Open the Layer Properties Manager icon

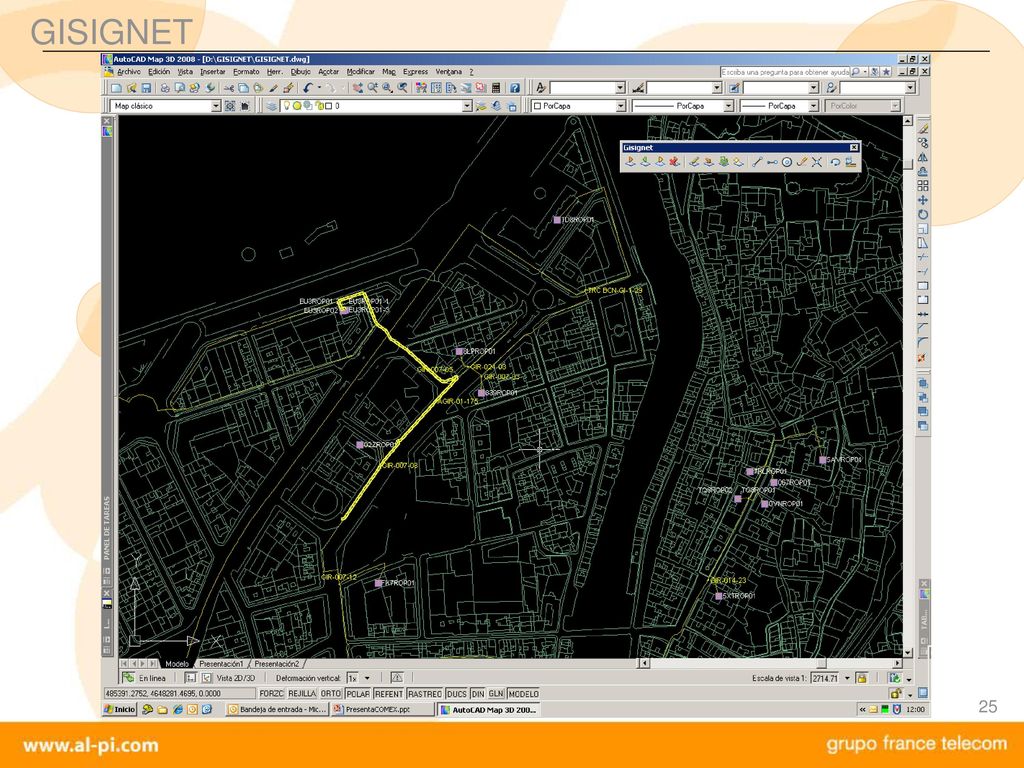[271, 106]
